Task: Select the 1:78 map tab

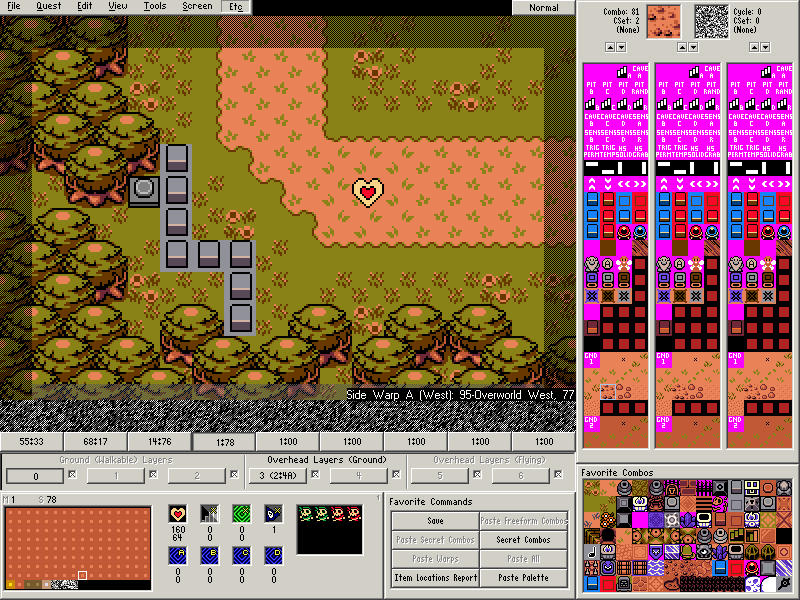Action: pyautogui.click(x=224, y=442)
